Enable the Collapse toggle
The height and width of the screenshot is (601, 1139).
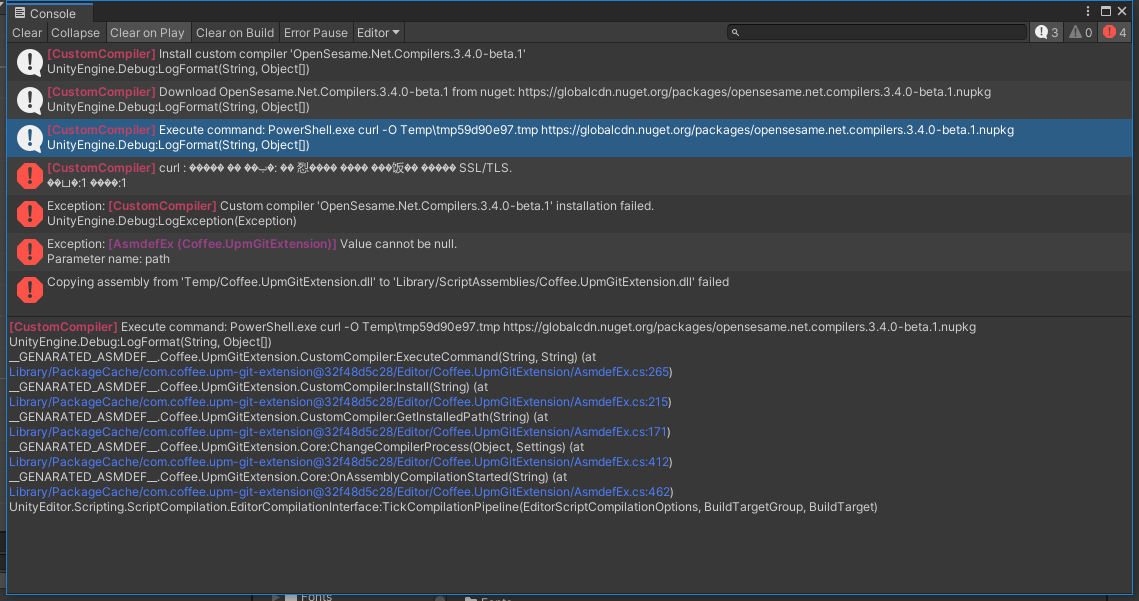(x=75, y=32)
